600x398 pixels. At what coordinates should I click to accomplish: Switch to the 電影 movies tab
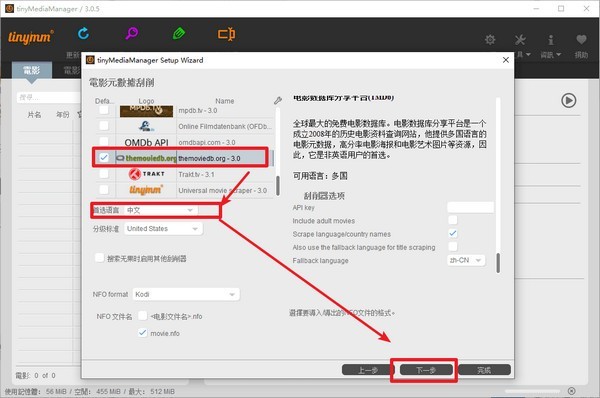click(x=32, y=70)
